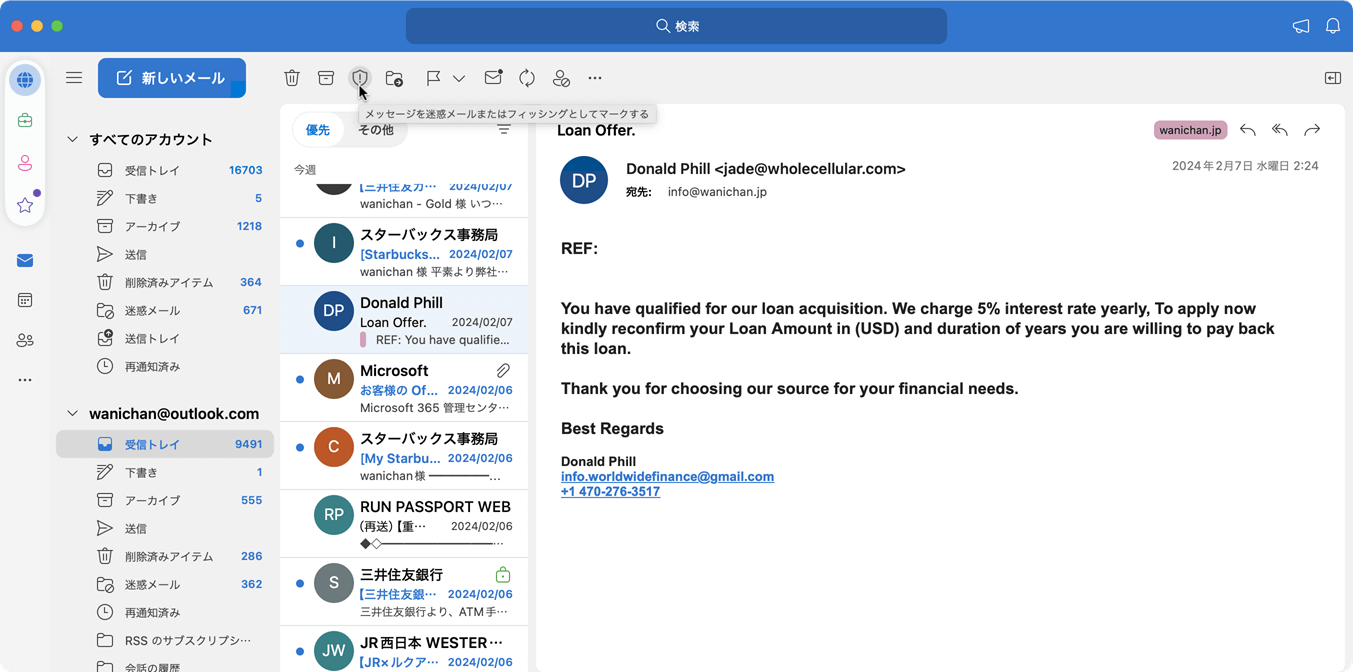Click the Mark as unread envelope icon
The width and height of the screenshot is (1353, 672).
(x=493, y=78)
